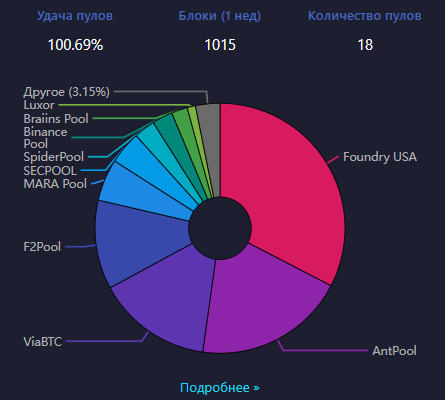Click the AntPool chart label
445x400 pixels.
coord(394,351)
